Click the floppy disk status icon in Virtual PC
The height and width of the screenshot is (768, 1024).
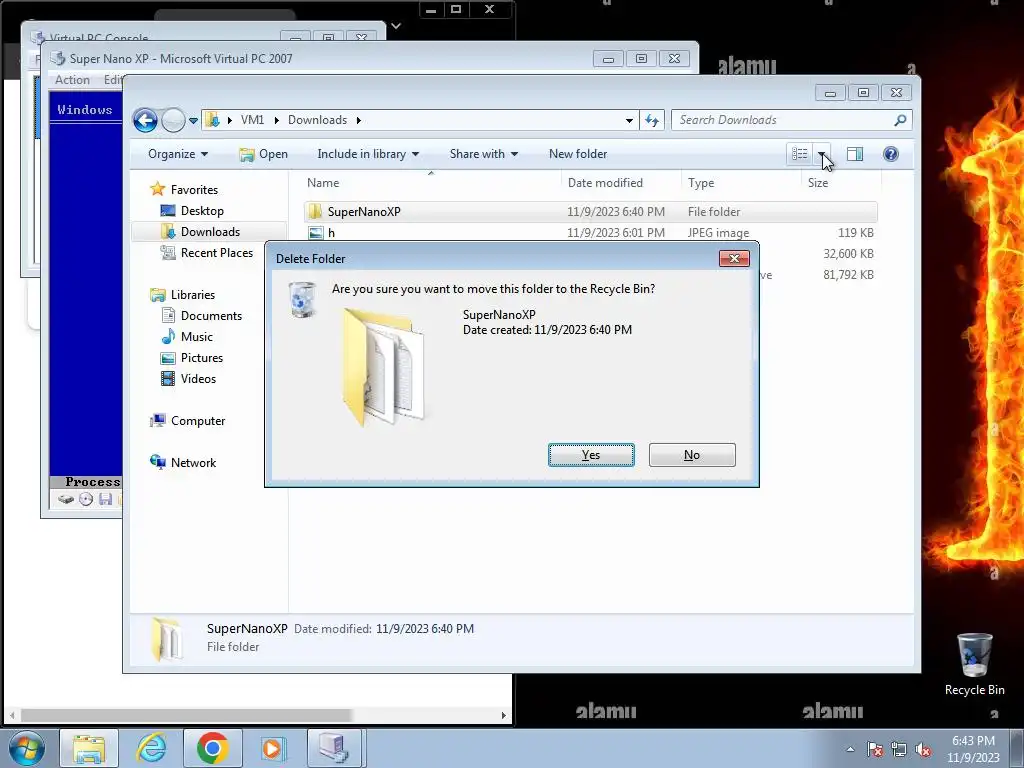tap(105, 500)
